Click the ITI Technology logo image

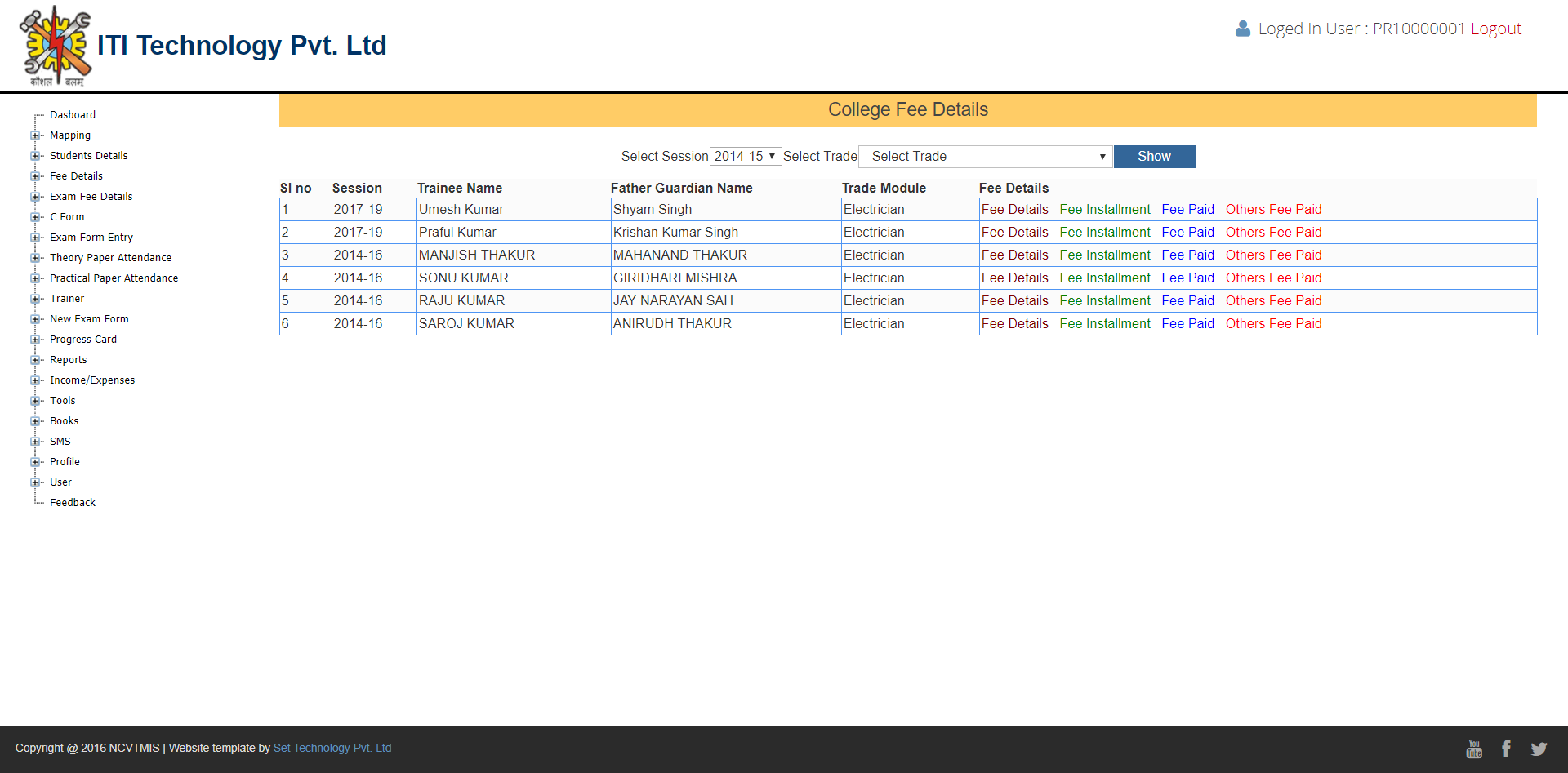click(x=56, y=46)
